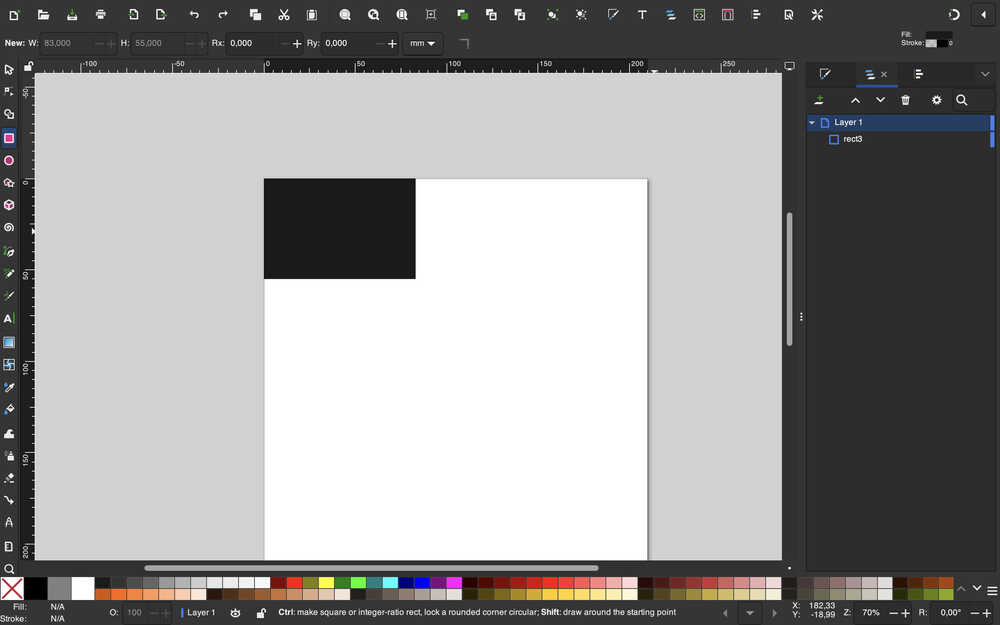Switch to the Fill and Stroke tab

point(825,75)
